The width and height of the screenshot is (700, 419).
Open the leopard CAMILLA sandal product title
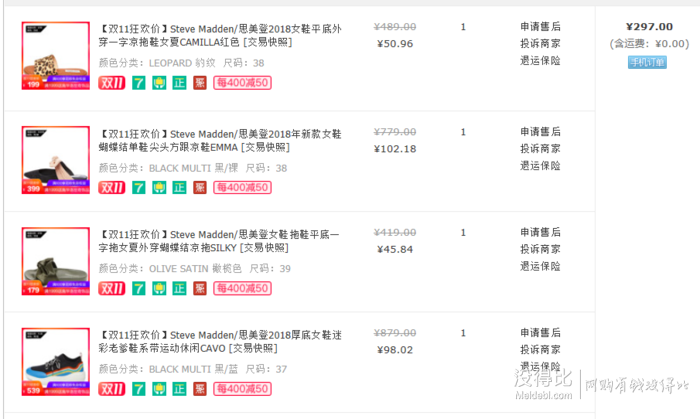220,35
